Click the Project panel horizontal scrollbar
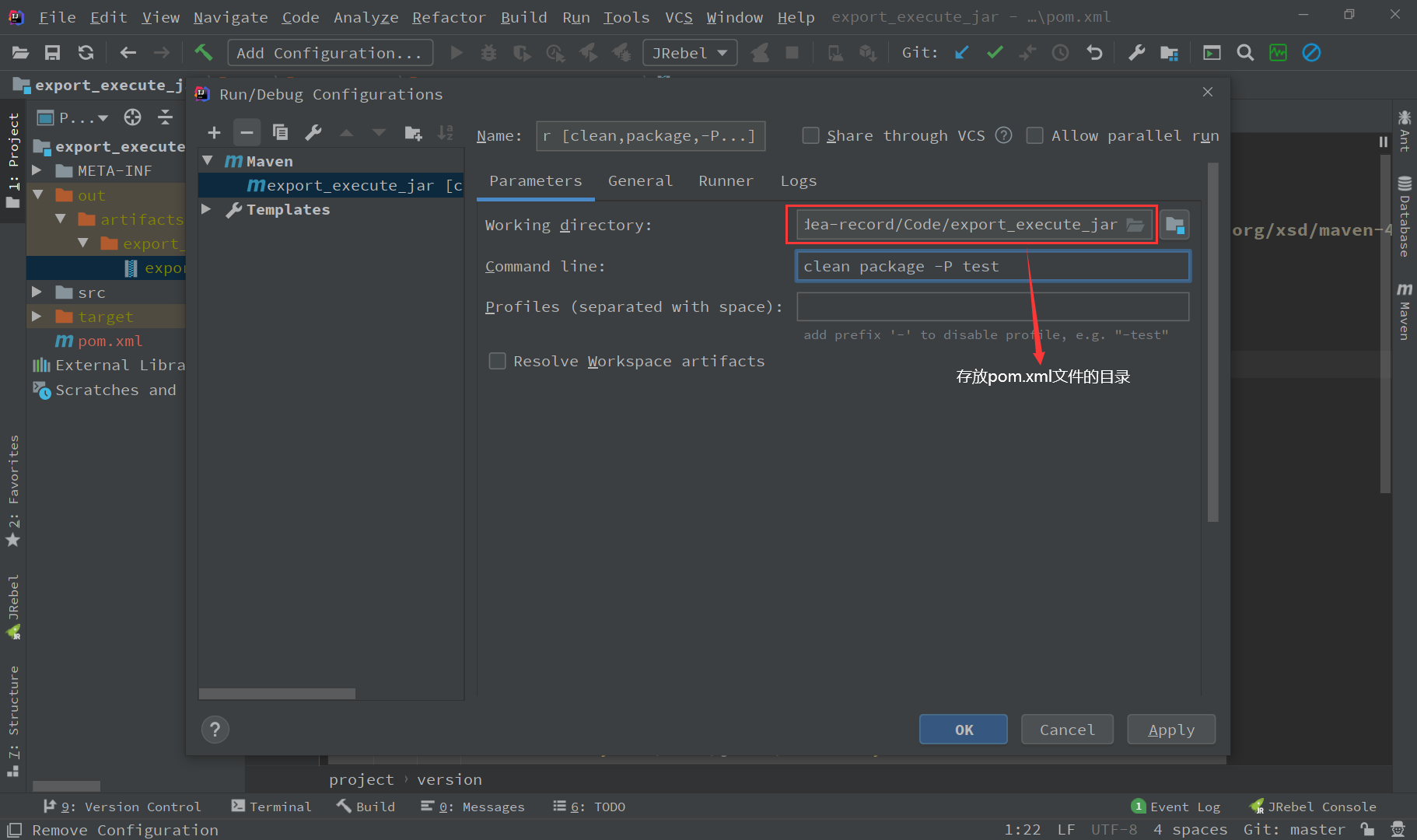The image size is (1417, 840). (66, 786)
